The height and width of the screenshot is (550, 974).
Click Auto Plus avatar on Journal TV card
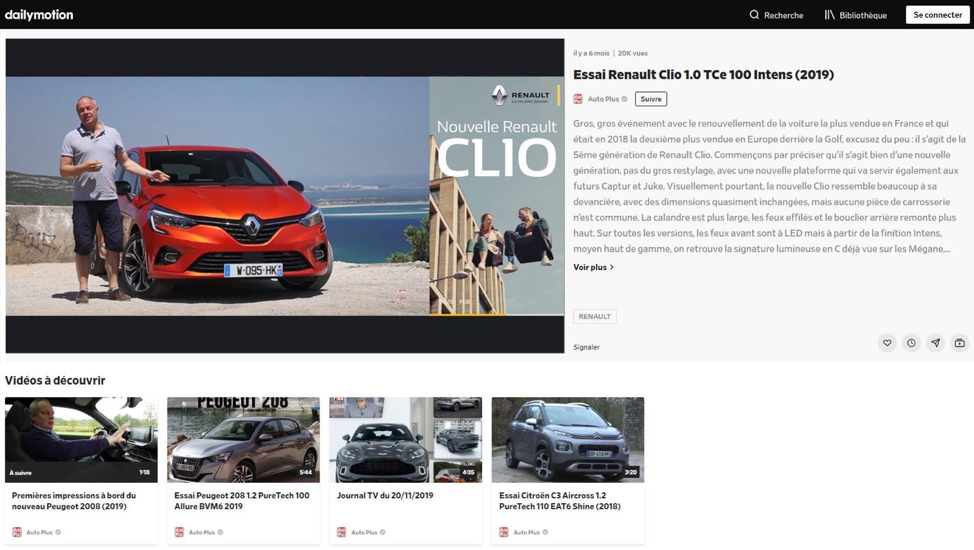tap(341, 533)
